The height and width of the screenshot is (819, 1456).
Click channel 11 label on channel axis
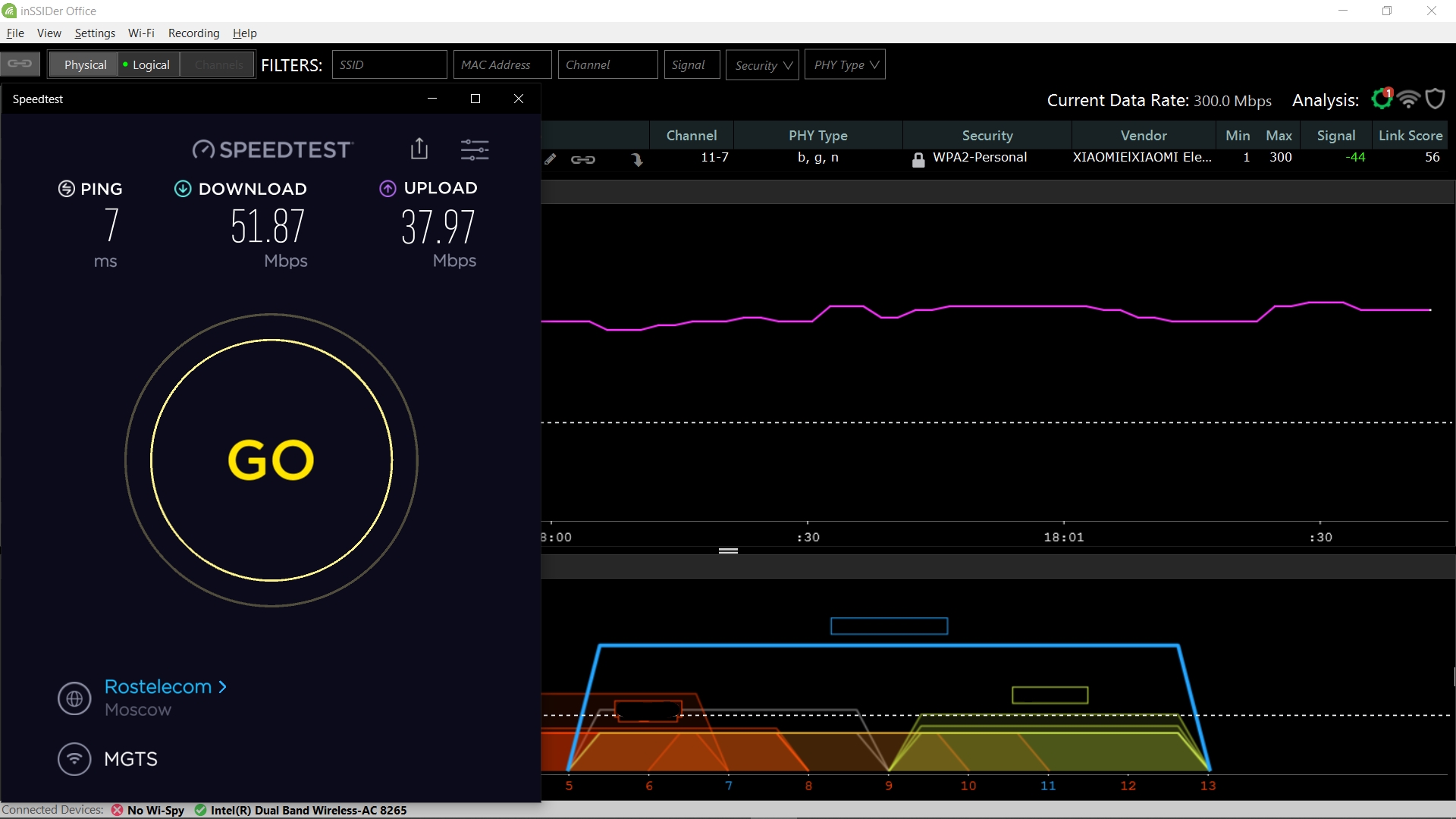click(x=1048, y=786)
